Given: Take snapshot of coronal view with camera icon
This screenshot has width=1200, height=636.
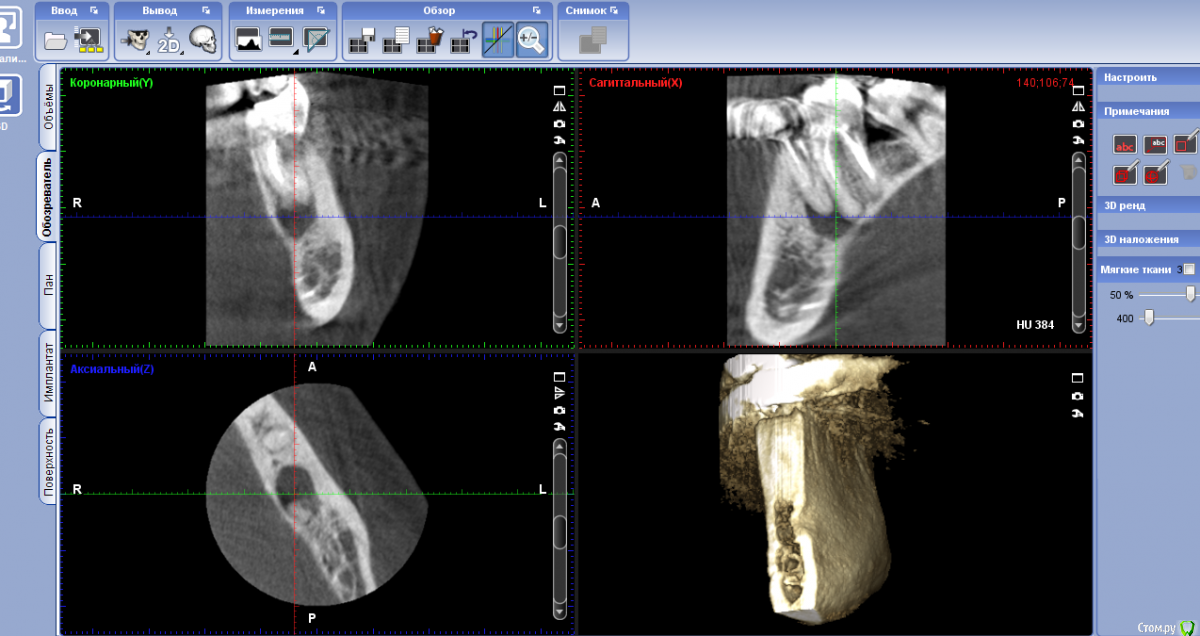Looking at the screenshot, I should coord(559,123).
